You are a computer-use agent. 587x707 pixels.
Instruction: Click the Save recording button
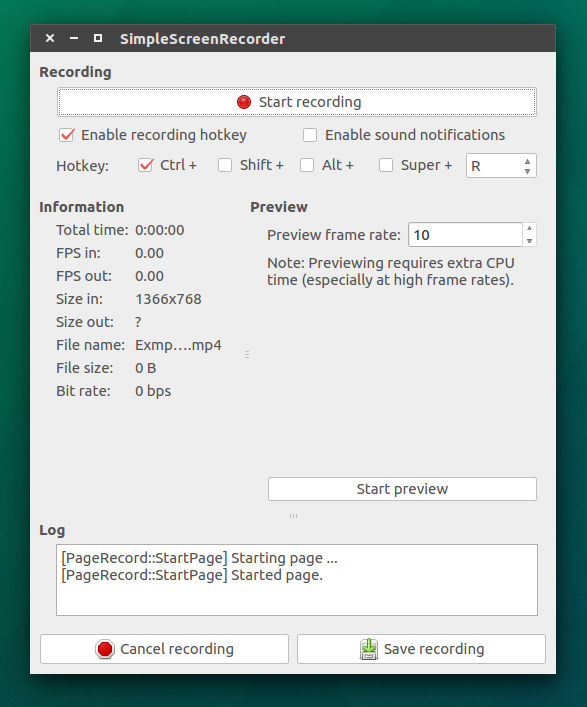pyautogui.click(x=421, y=649)
